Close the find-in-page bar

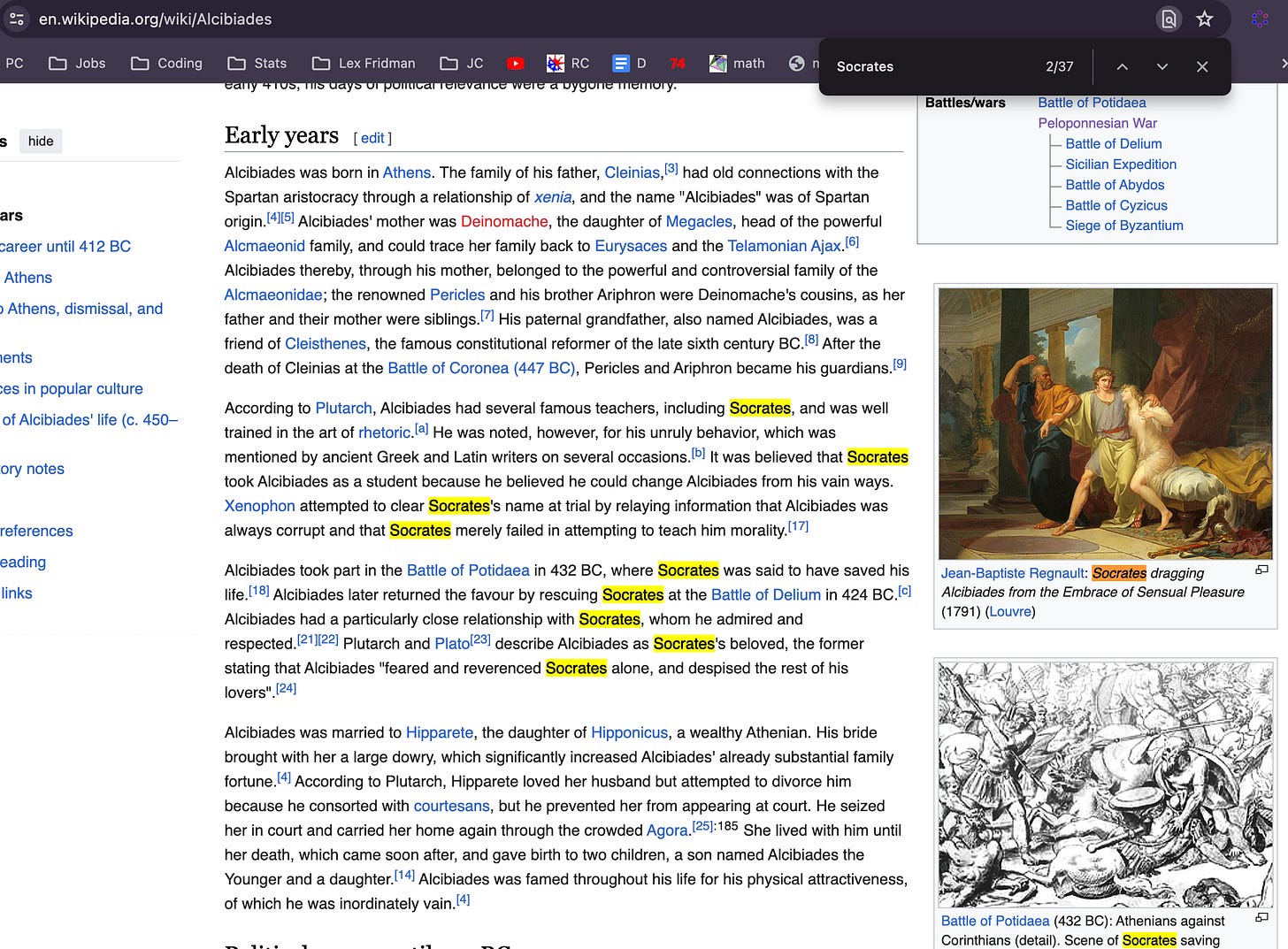[x=1202, y=66]
